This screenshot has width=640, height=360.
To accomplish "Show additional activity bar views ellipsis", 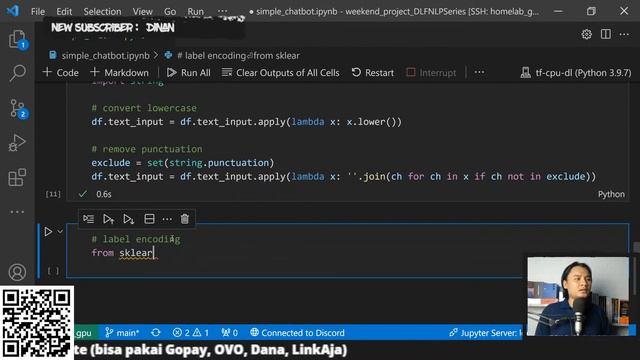I will (17, 212).
